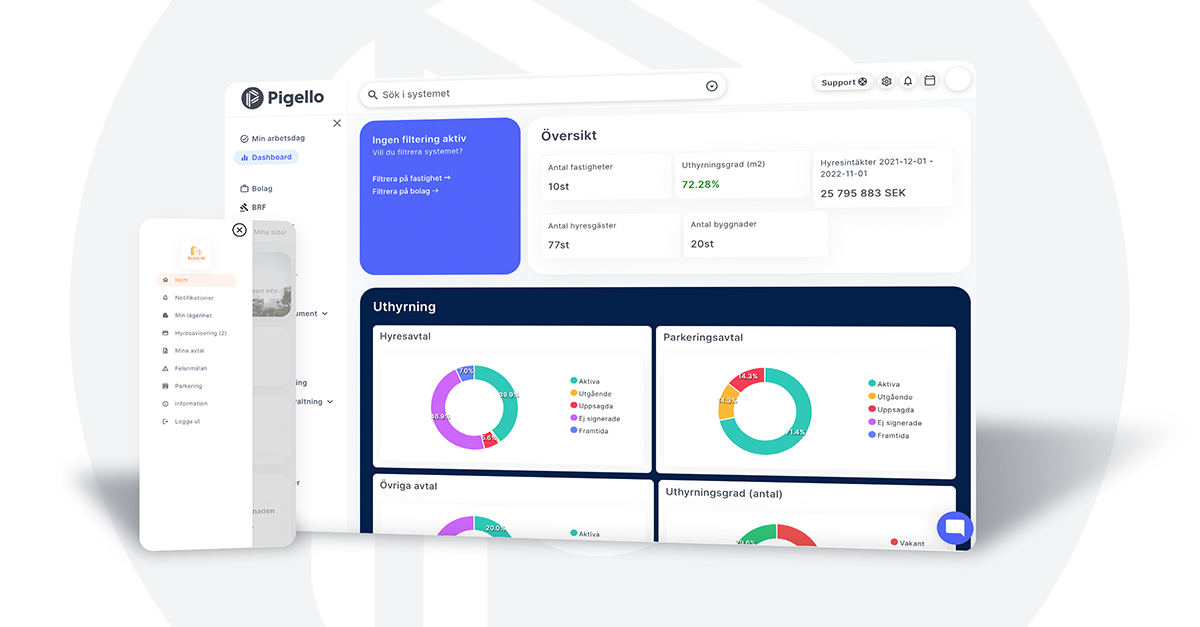Click the orange house logo in mobile panel

(x=196, y=252)
